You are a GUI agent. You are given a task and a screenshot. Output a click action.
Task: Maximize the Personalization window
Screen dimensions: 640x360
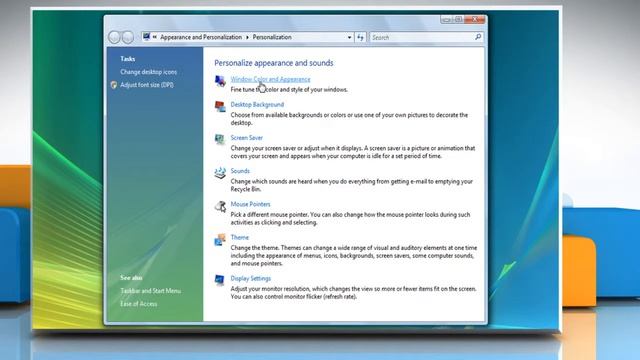458,19
